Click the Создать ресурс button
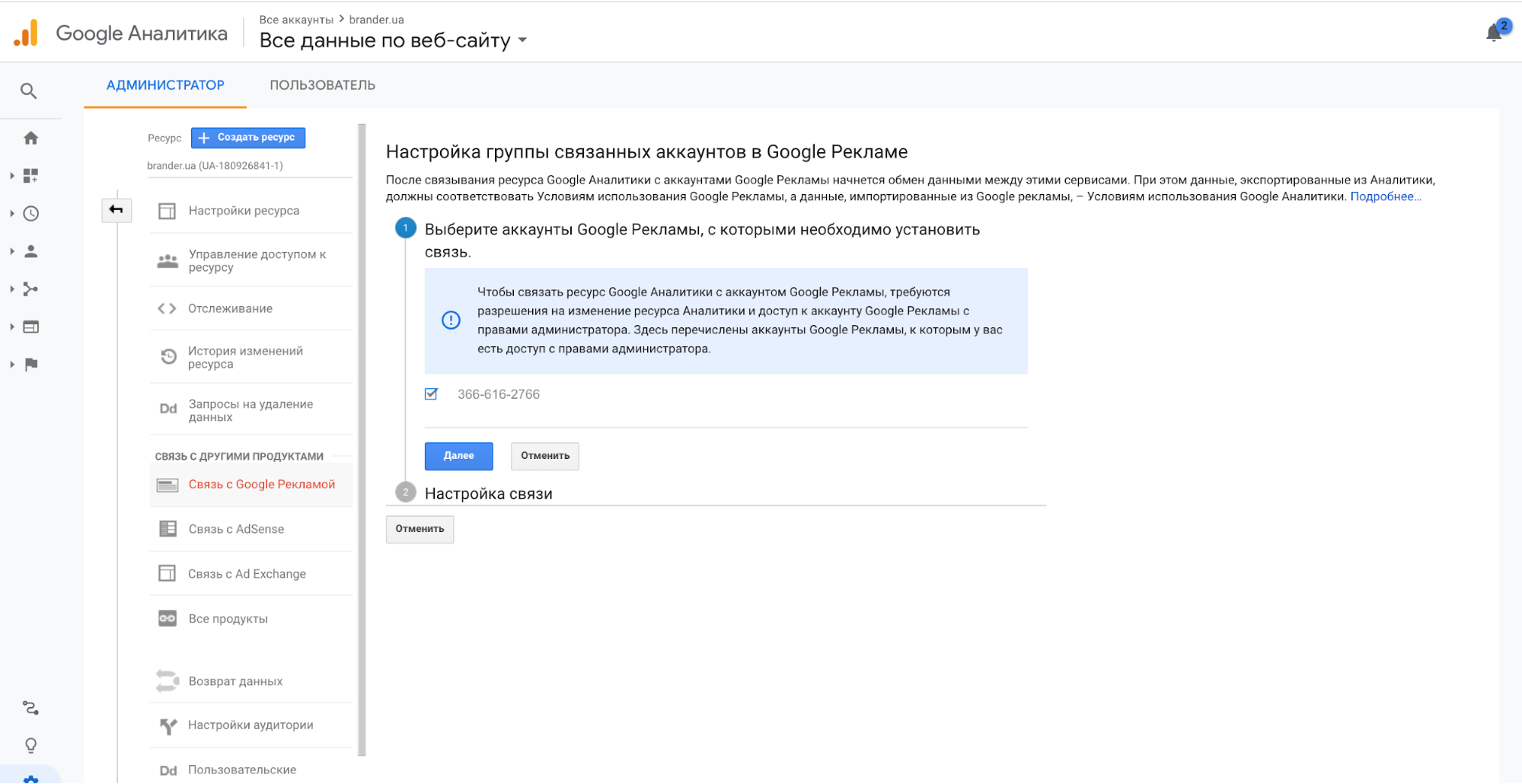The height and width of the screenshot is (784, 1522). [248, 138]
